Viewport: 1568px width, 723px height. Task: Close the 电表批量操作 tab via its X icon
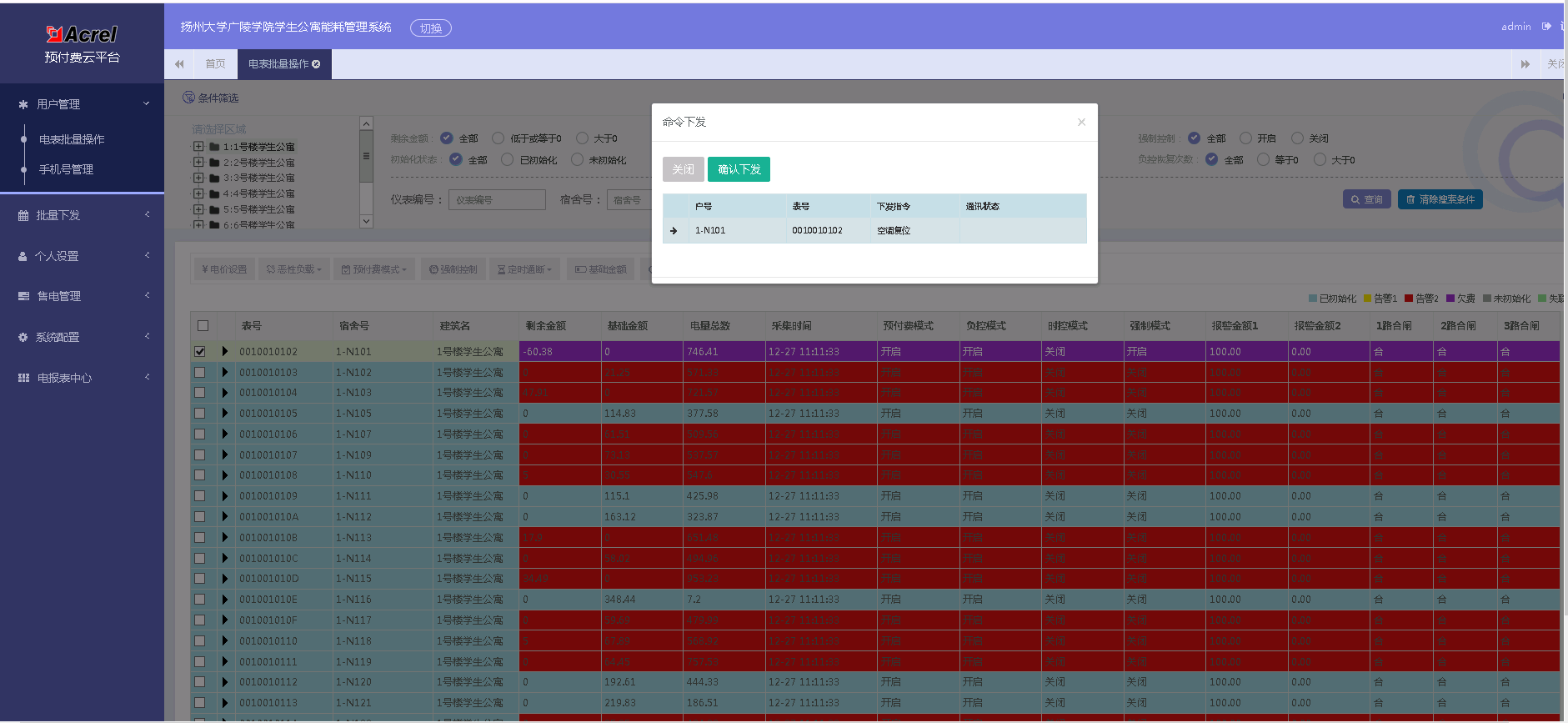pos(316,64)
